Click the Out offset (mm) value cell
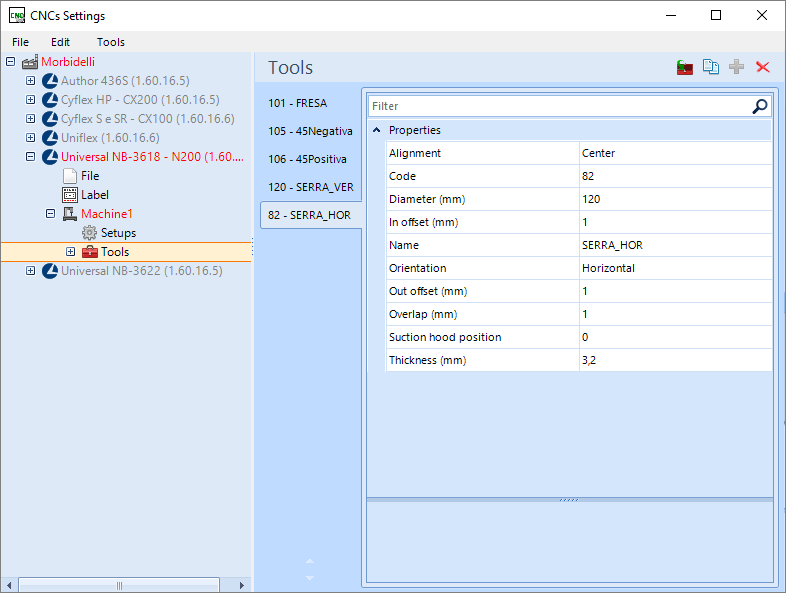This screenshot has height=593, width=786. click(675, 292)
